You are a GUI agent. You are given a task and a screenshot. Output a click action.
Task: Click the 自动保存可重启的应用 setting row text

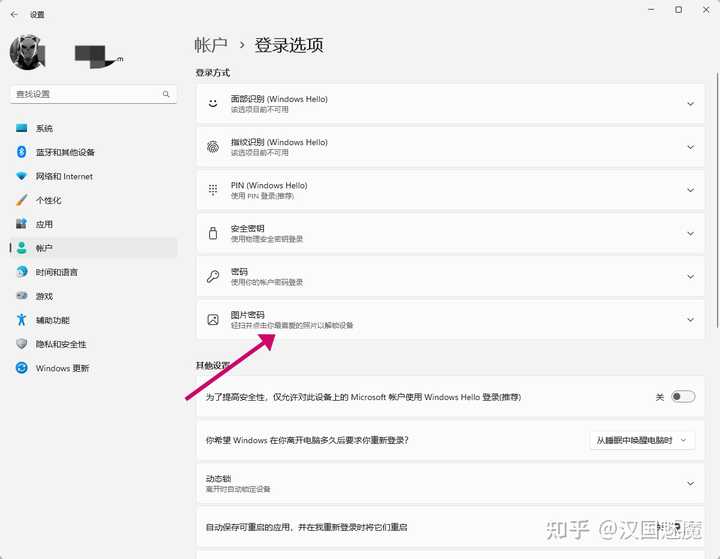[306, 527]
